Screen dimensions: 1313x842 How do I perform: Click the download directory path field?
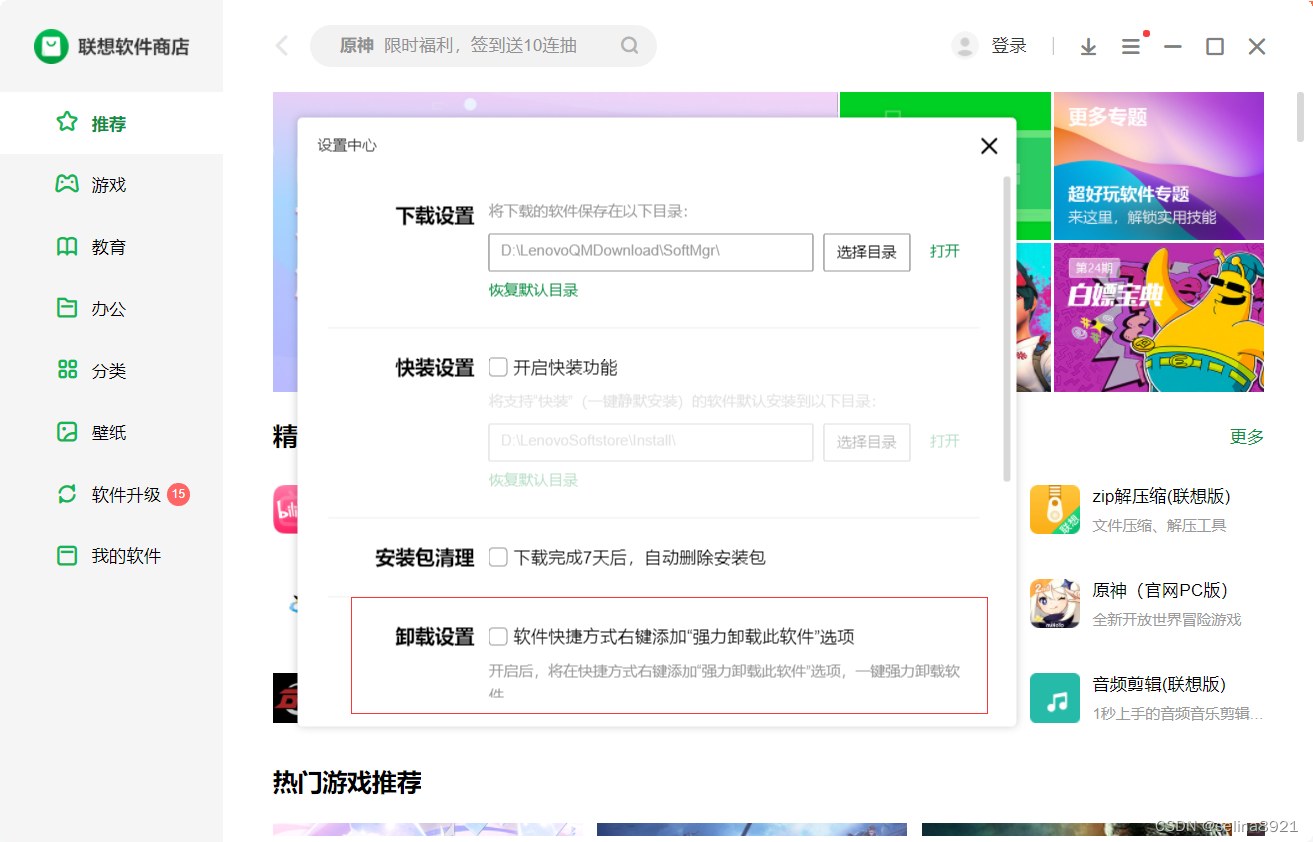[651, 252]
